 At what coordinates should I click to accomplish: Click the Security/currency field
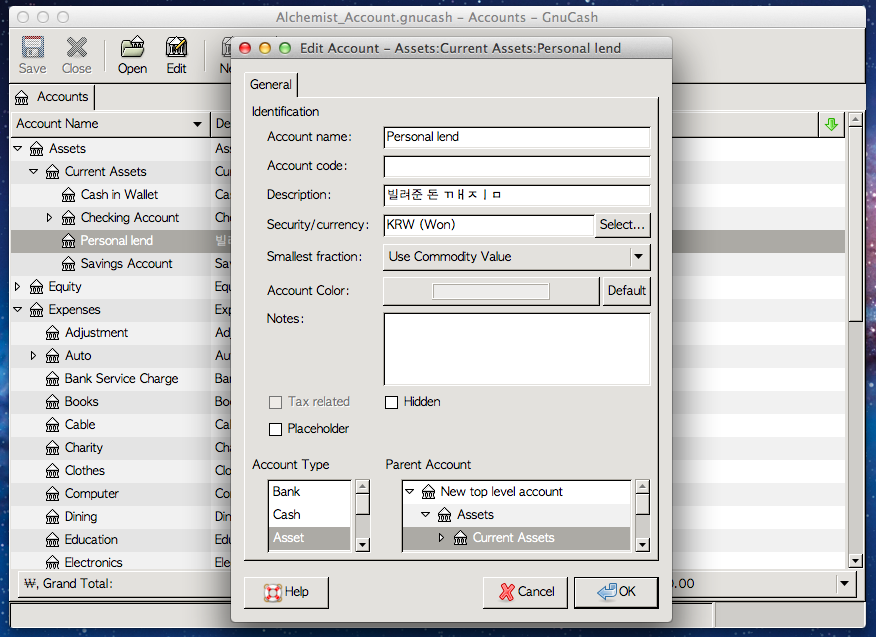click(x=489, y=225)
